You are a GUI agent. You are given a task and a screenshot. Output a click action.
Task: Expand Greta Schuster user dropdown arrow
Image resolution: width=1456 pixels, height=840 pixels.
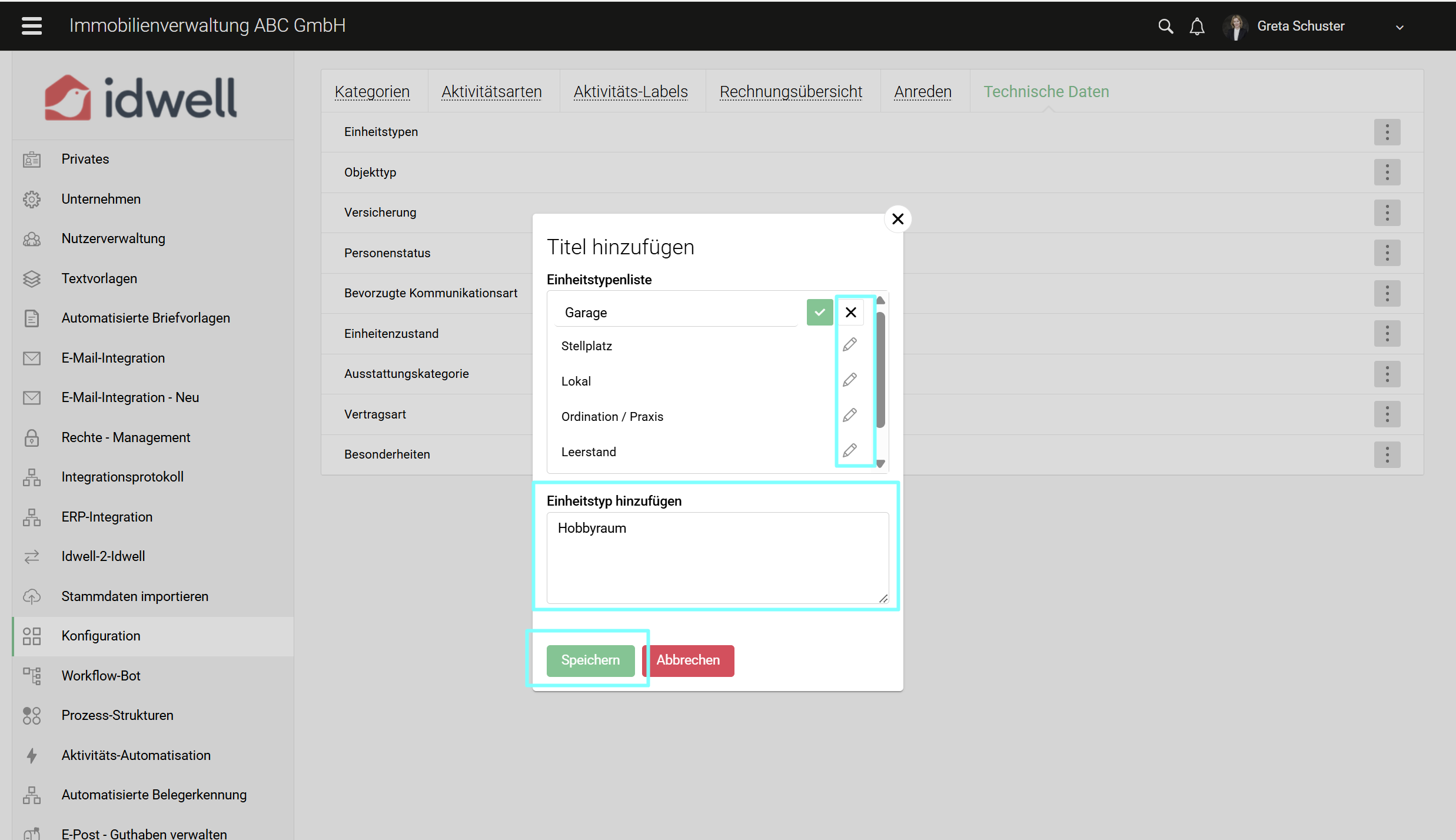point(1400,27)
